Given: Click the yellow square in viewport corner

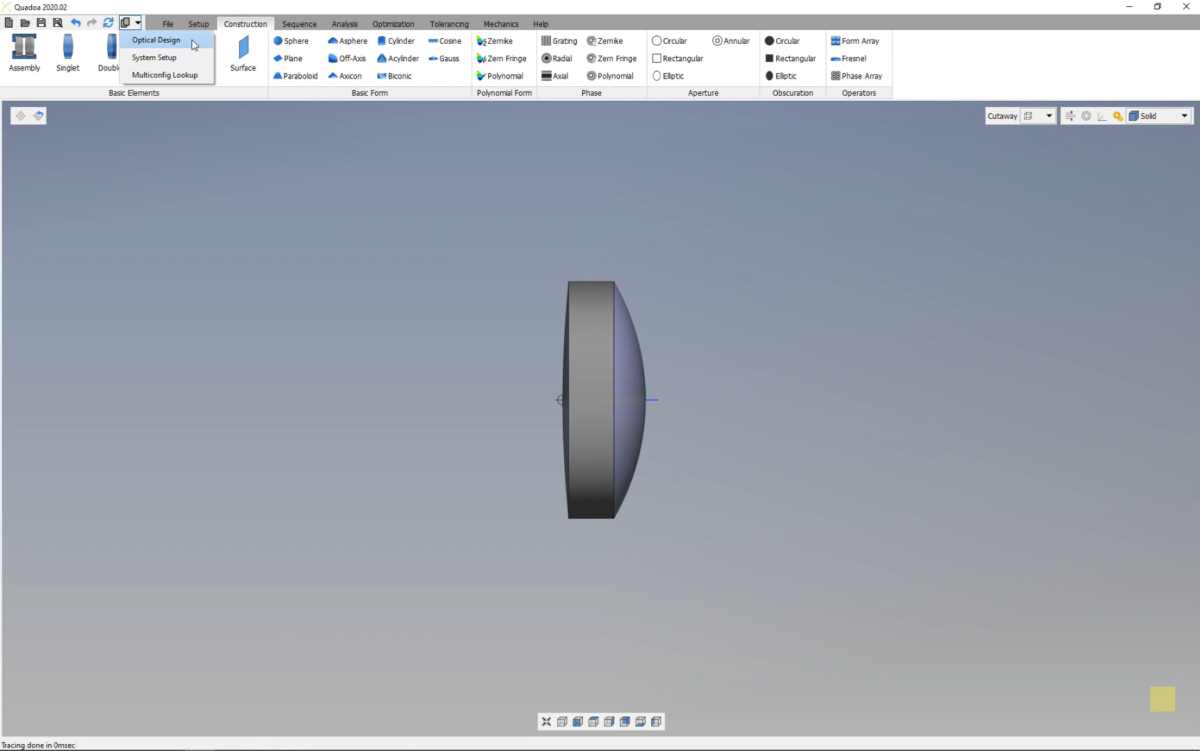Looking at the screenshot, I should tap(1162, 699).
